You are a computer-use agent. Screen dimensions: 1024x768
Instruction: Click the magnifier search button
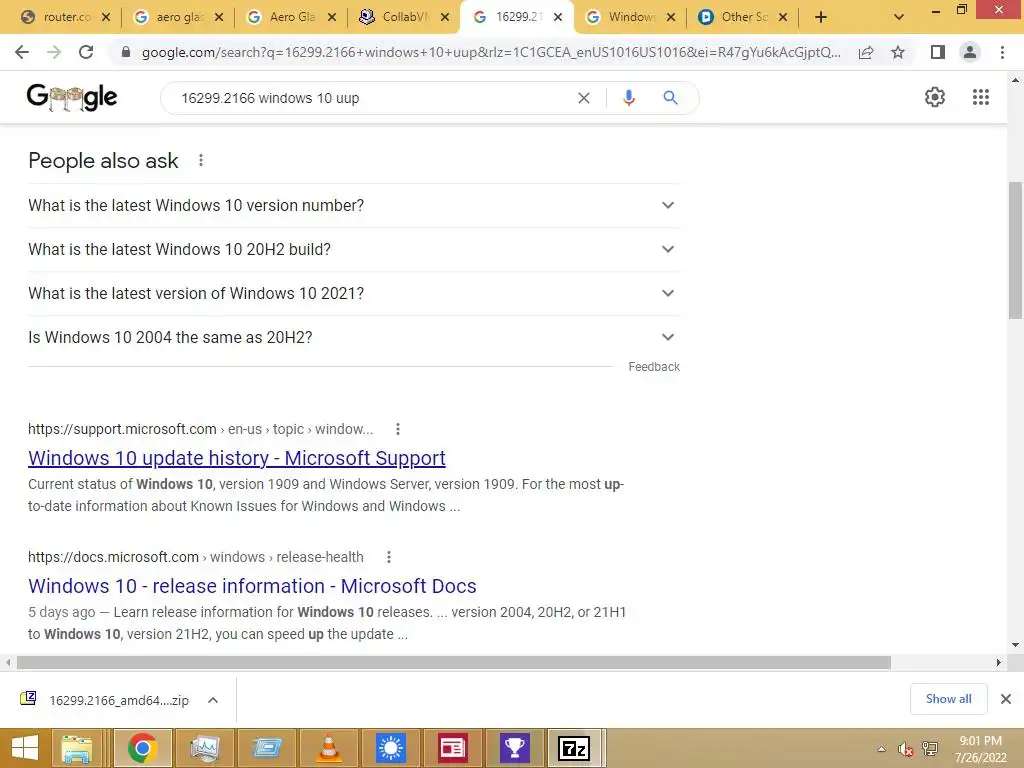click(x=670, y=98)
